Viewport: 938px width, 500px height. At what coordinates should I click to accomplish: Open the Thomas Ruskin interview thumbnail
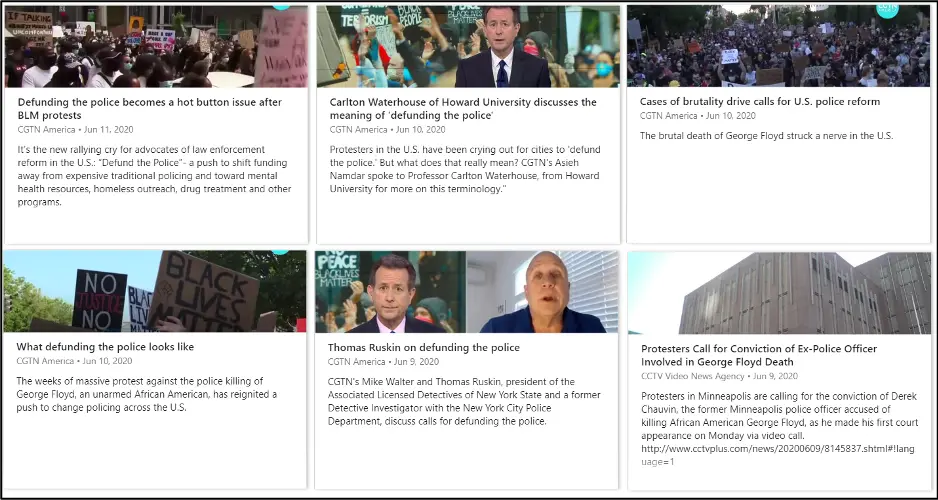pos(467,292)
